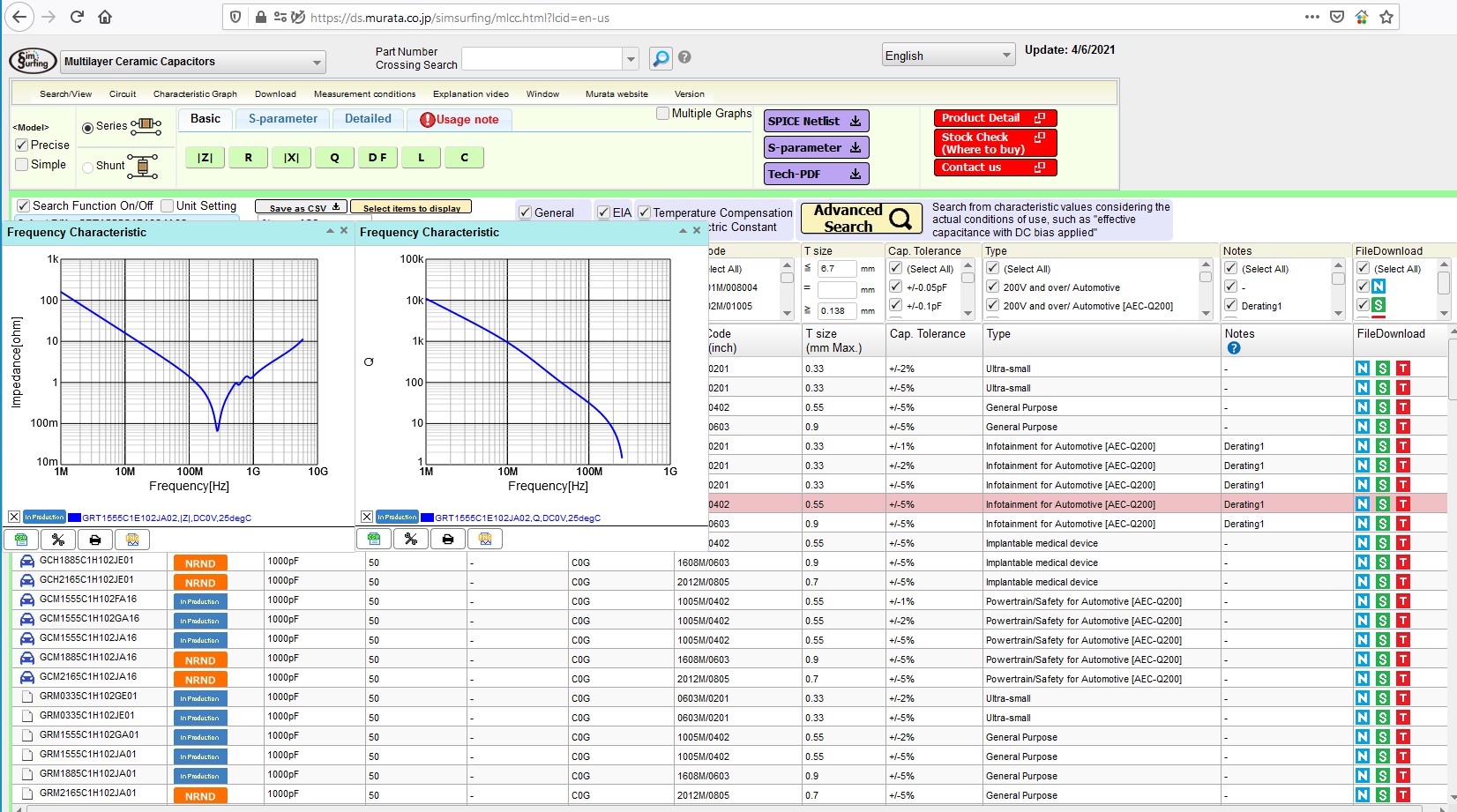
Task: Save |Z| graph as PNG image
Action: coord(132,539)
